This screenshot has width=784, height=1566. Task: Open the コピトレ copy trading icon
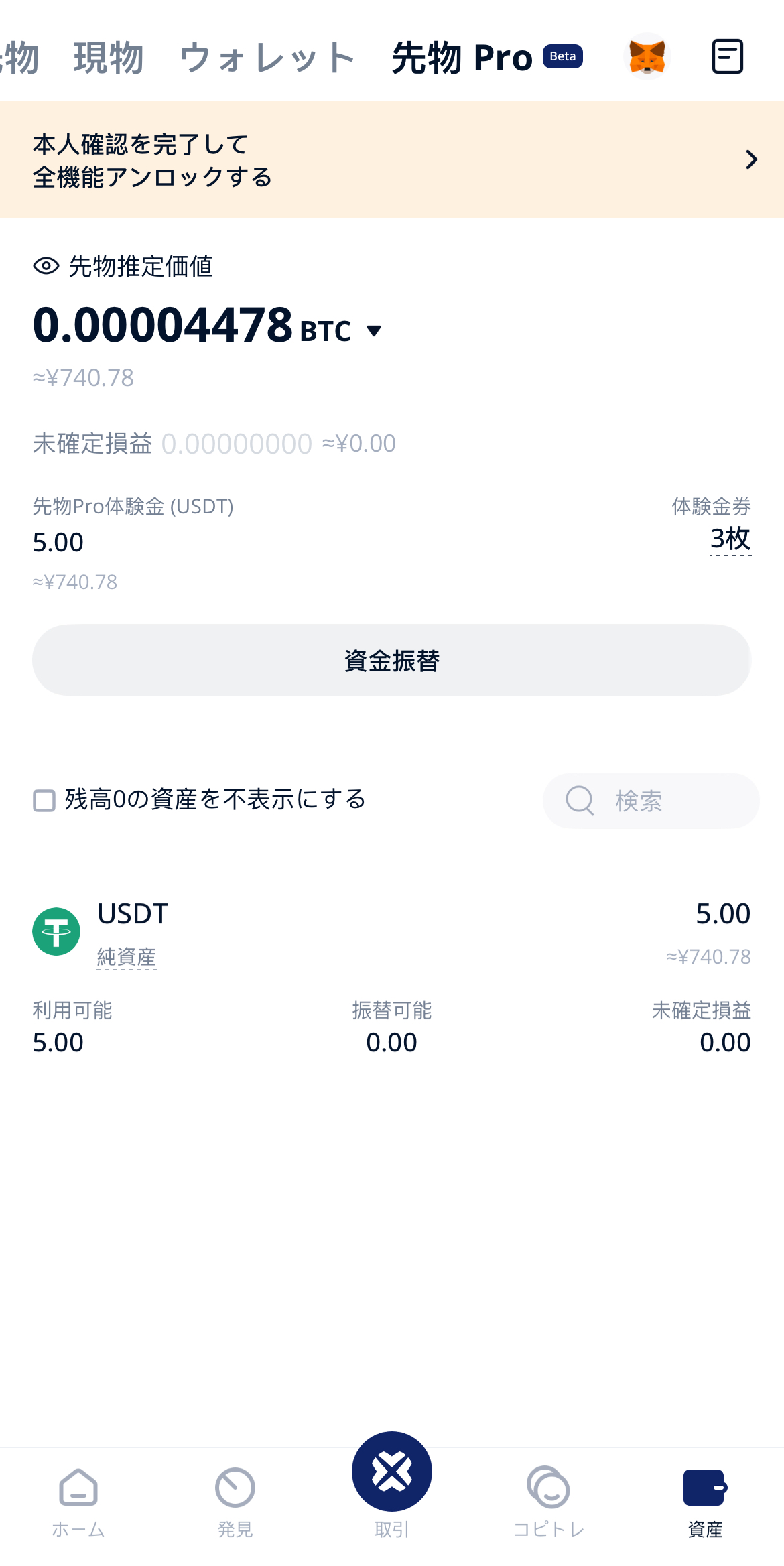(549, 1488)
